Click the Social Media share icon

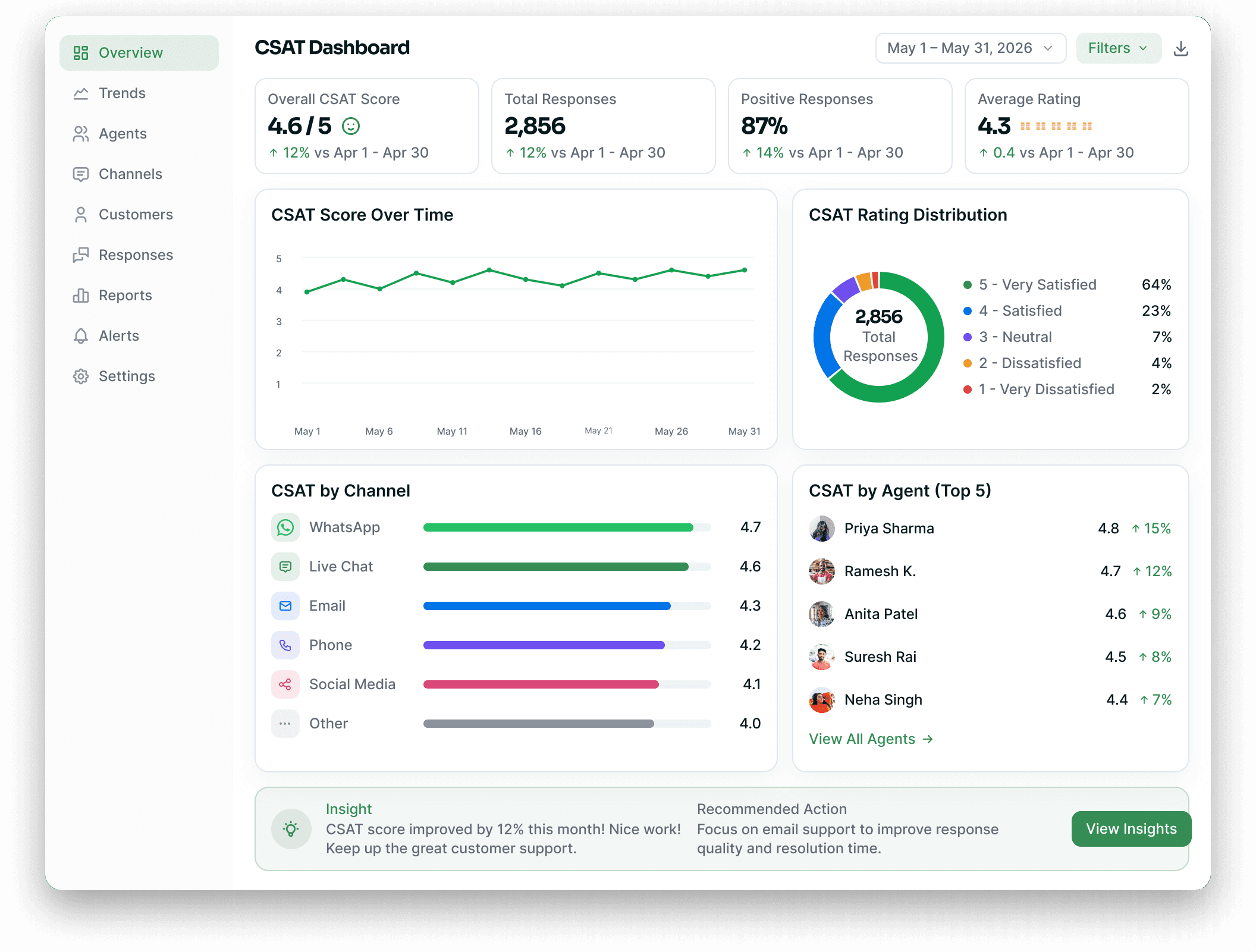click(285, 684)
